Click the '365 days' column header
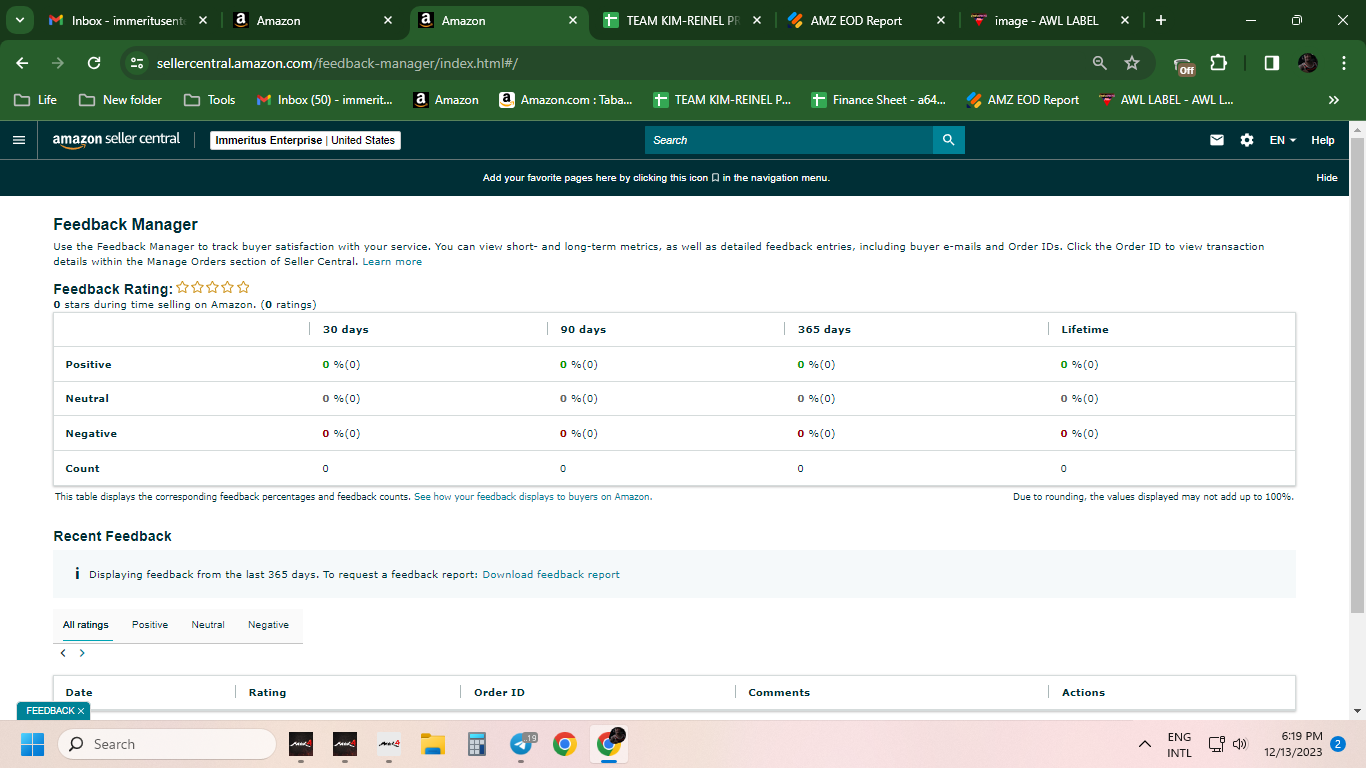The width and height of the screenshot is (1366, 768). 824,329
